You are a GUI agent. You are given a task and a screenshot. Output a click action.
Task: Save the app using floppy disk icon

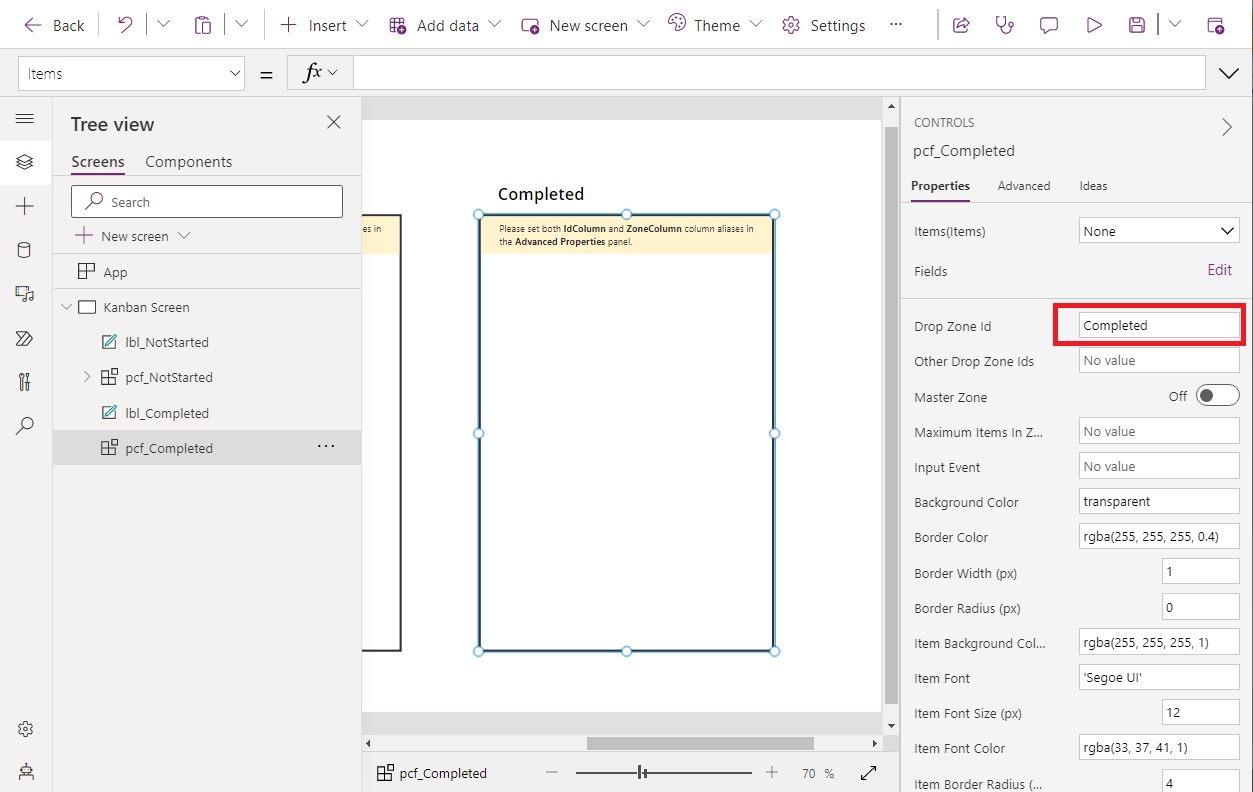[x=1136, y=24]
